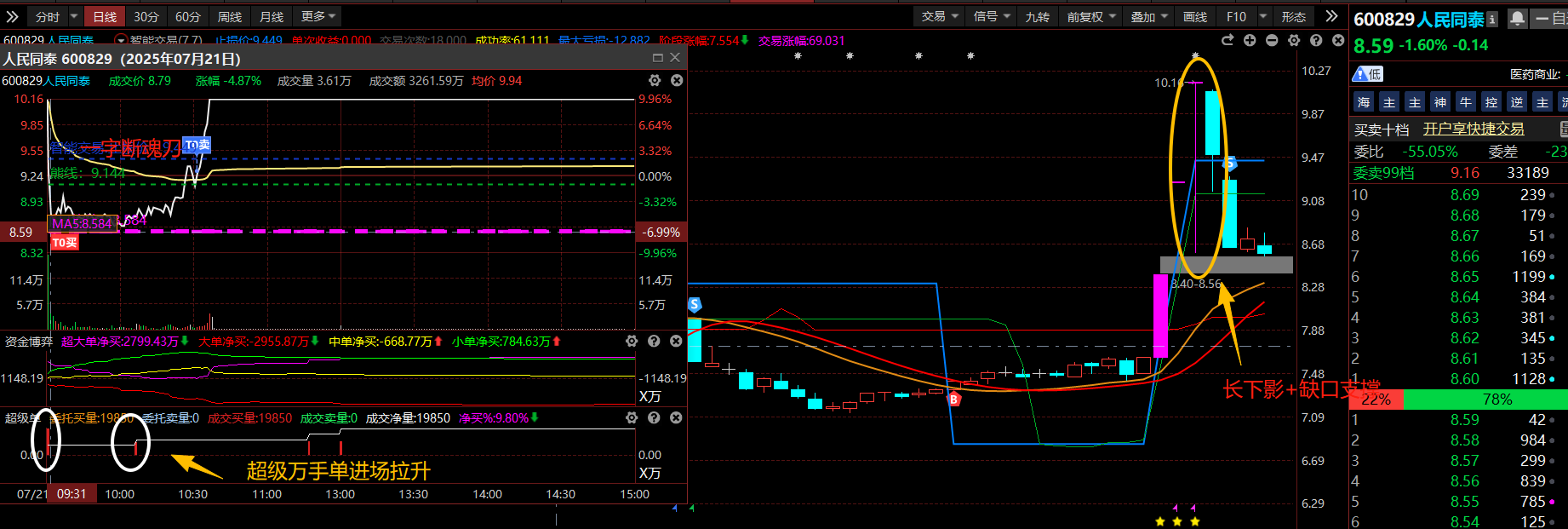This screenshot has width=1568, height=529.
Task: Open the alert bell icon
Action: 1517,18
